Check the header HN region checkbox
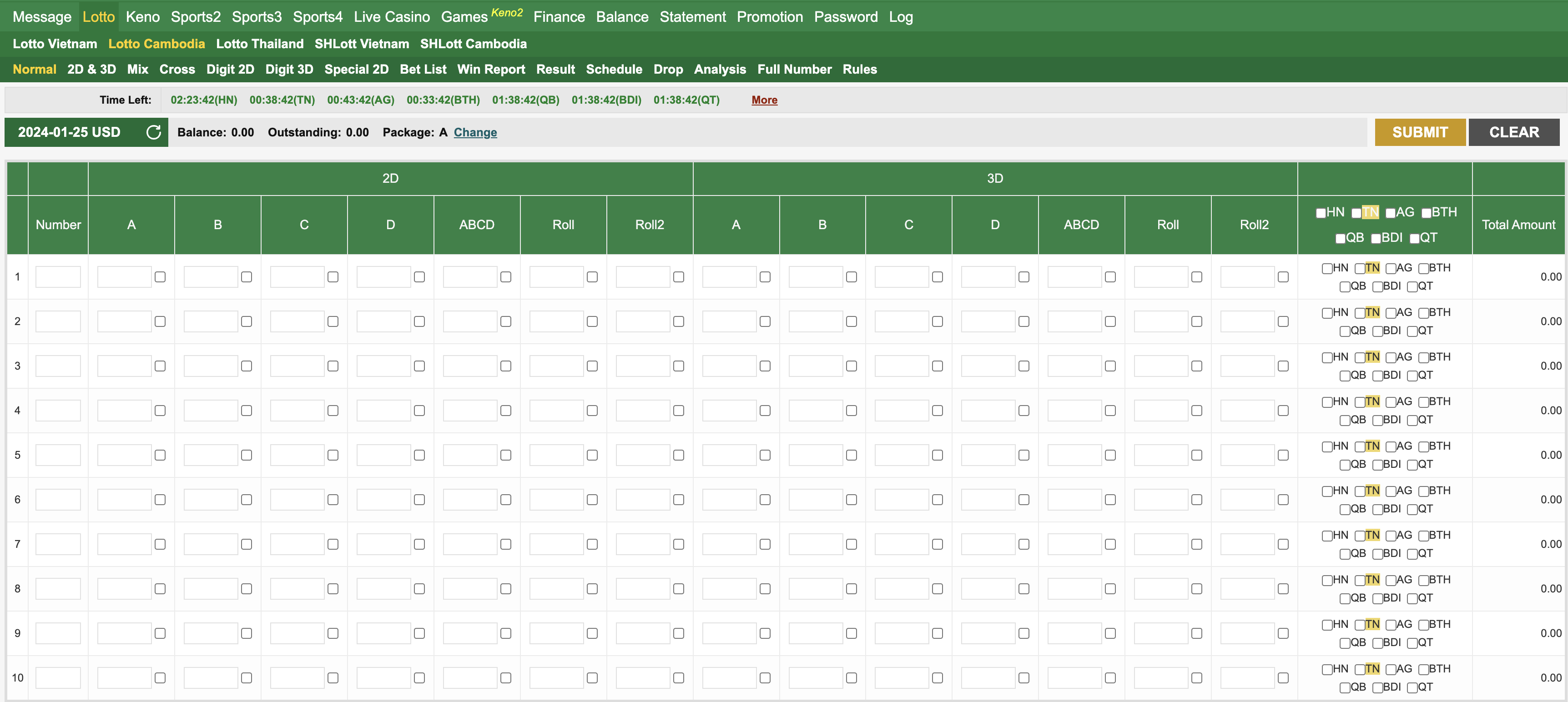Image resolution: width=1568 pixels, height=702 pixels. pyautogui.click(x=1320, y=213)
